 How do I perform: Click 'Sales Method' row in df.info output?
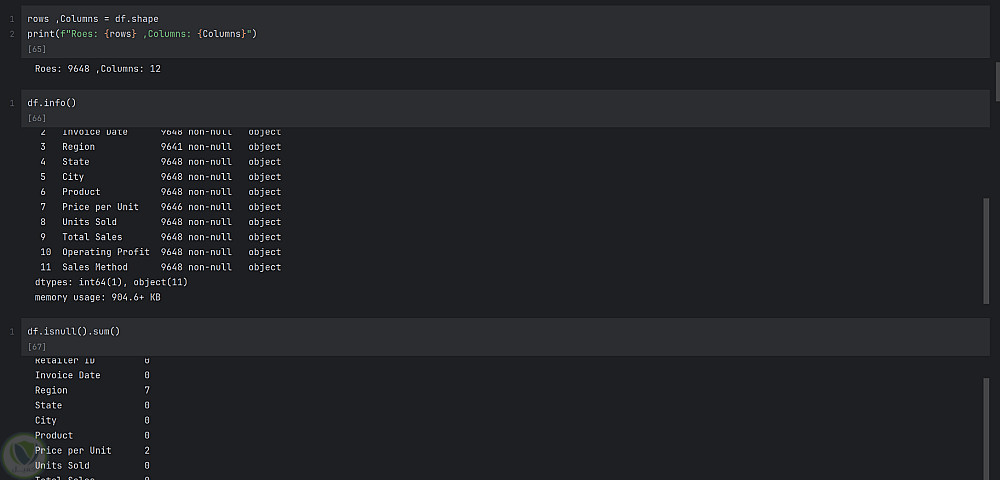[x=95, y=267]
